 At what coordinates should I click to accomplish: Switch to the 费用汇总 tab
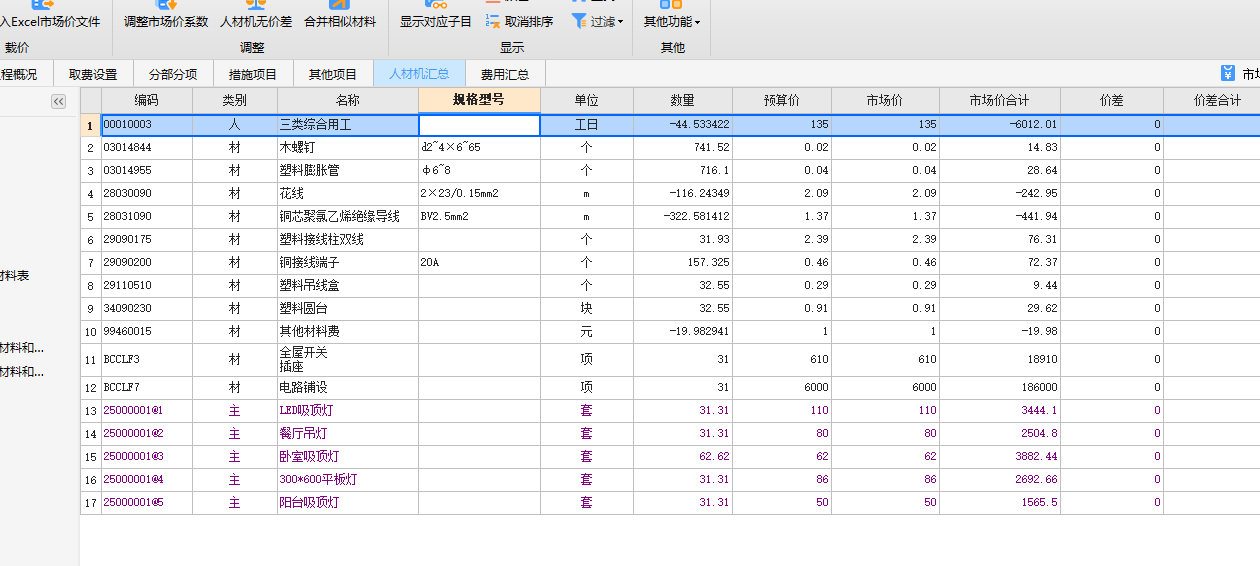[505, 74]
